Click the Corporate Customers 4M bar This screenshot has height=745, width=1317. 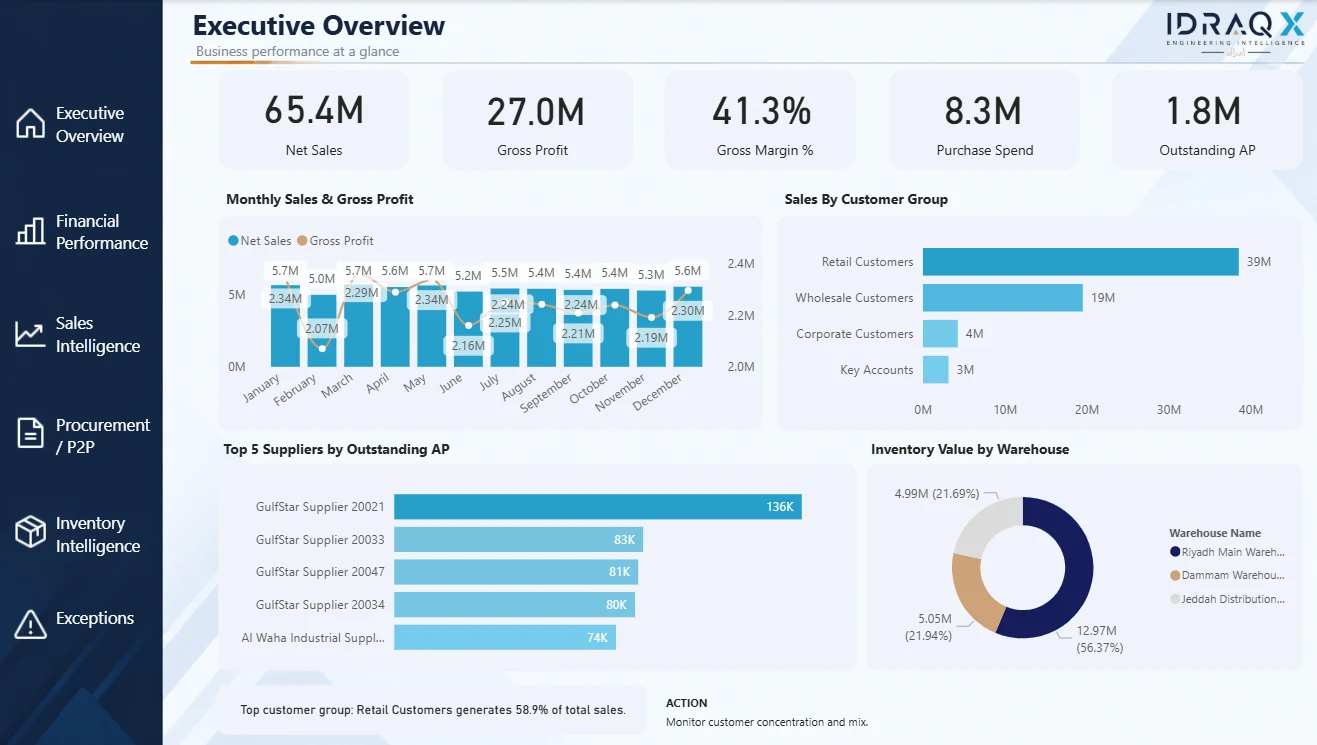click(940, 334)
